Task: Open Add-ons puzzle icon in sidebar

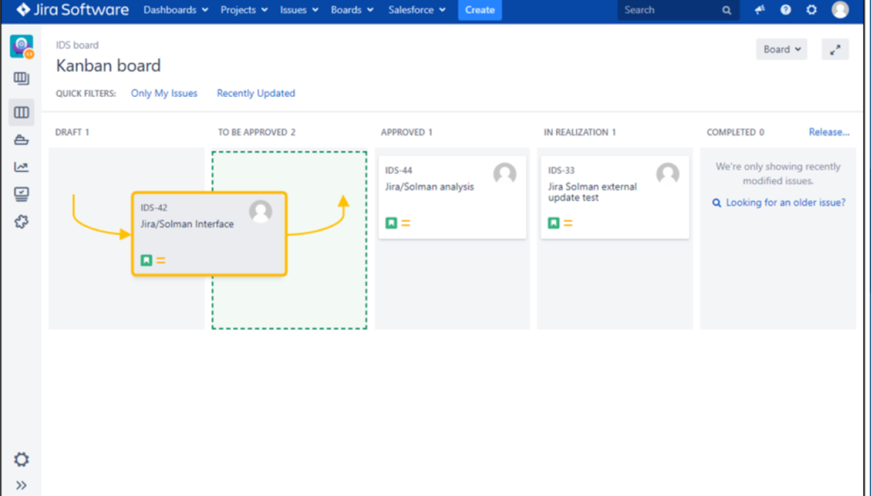Action: (x=21, y=221)
